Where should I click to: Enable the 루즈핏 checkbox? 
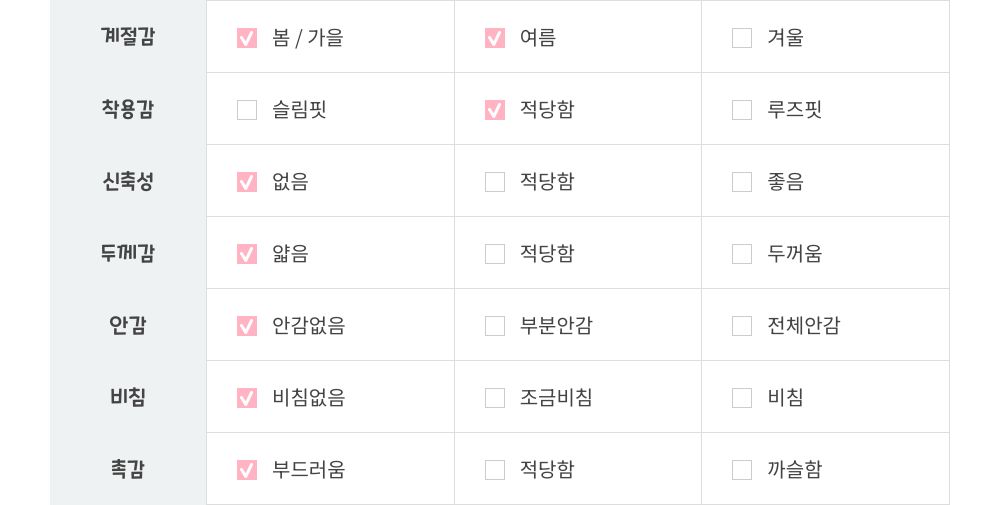pyautogui.click(x=742, y=110)
